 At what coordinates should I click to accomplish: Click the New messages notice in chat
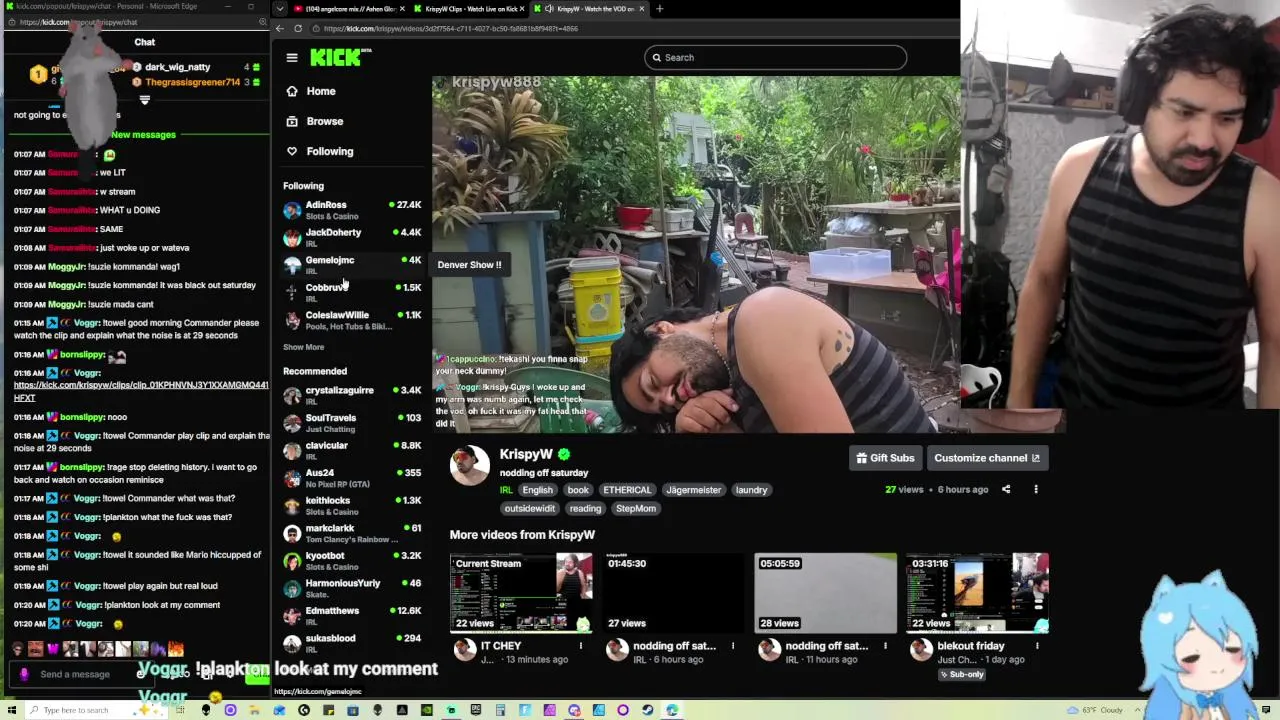point(143,135)
